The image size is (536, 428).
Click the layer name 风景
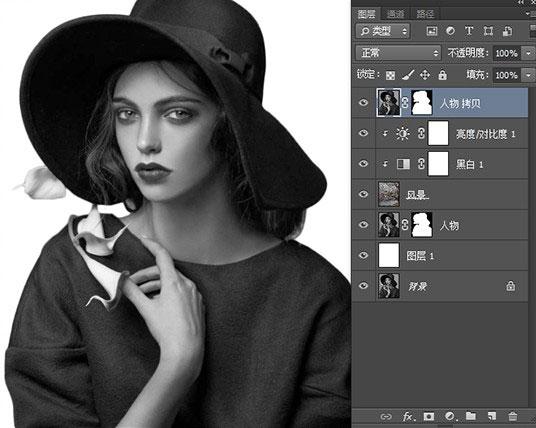417,195
